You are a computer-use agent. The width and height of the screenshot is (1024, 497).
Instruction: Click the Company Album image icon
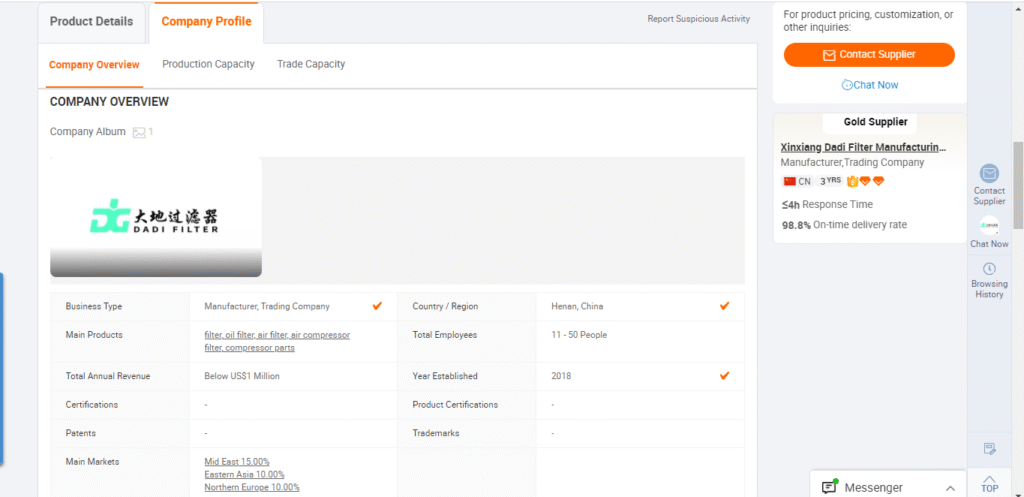pos(139,132)
